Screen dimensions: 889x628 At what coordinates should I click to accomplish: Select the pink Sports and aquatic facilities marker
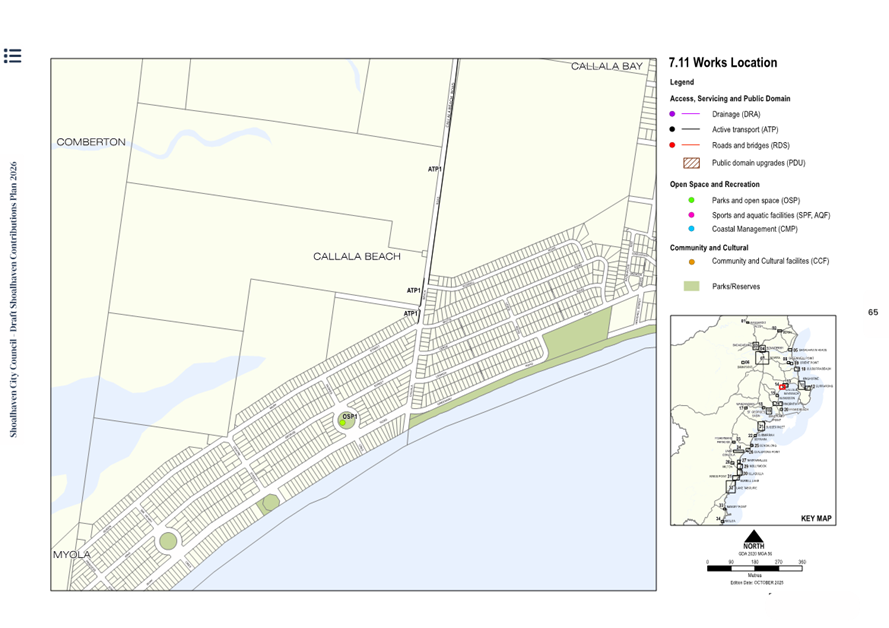691,213
